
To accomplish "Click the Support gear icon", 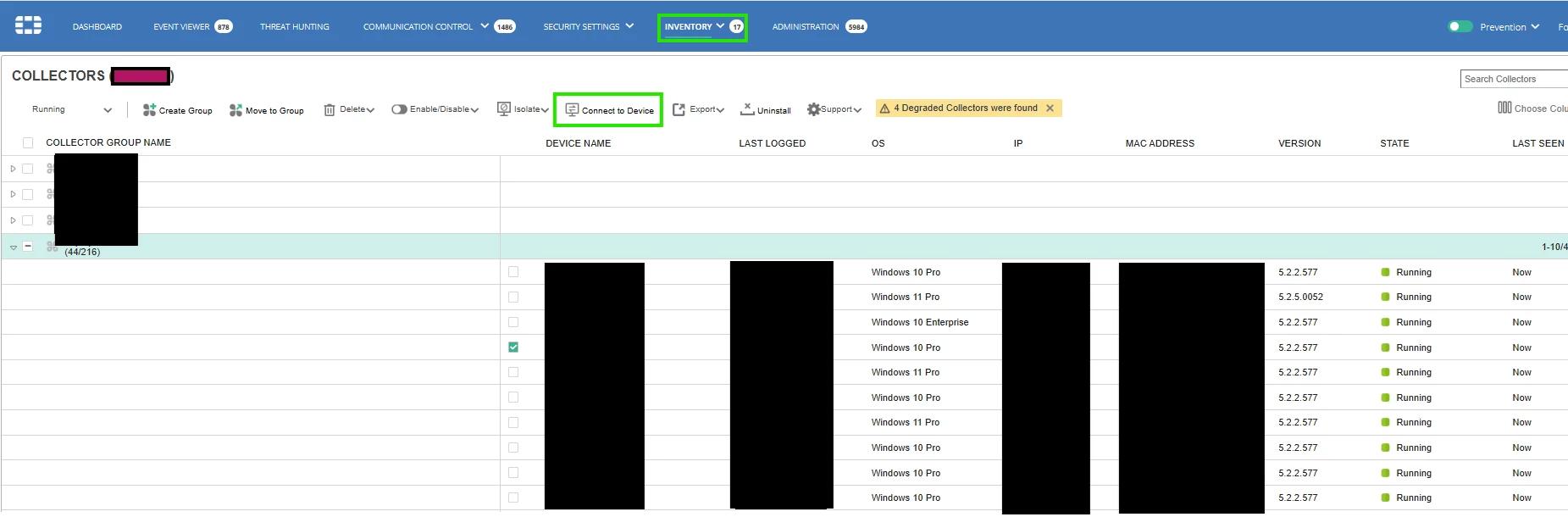I will (813, 109).
